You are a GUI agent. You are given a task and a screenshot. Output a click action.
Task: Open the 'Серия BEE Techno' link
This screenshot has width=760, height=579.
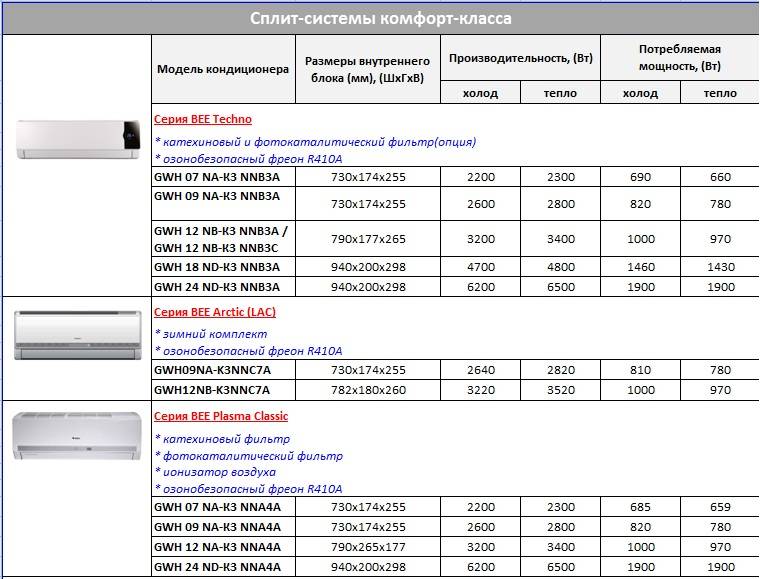pyautogui.click(x=203, y=119)
